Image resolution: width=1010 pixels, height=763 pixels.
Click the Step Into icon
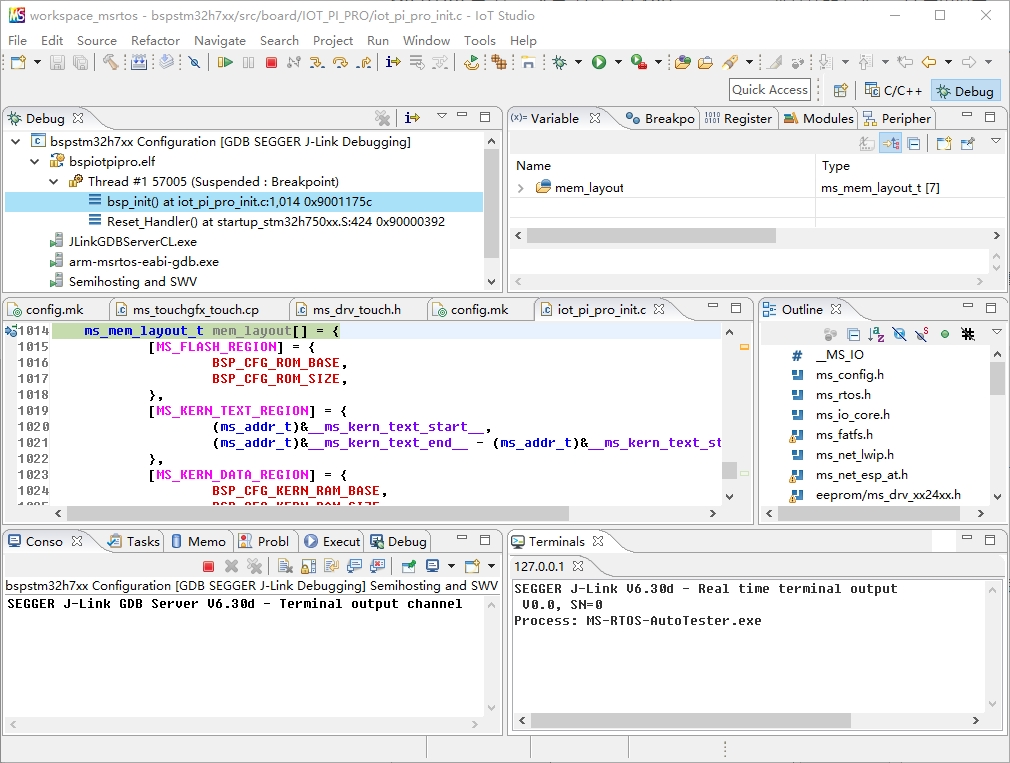317,62
